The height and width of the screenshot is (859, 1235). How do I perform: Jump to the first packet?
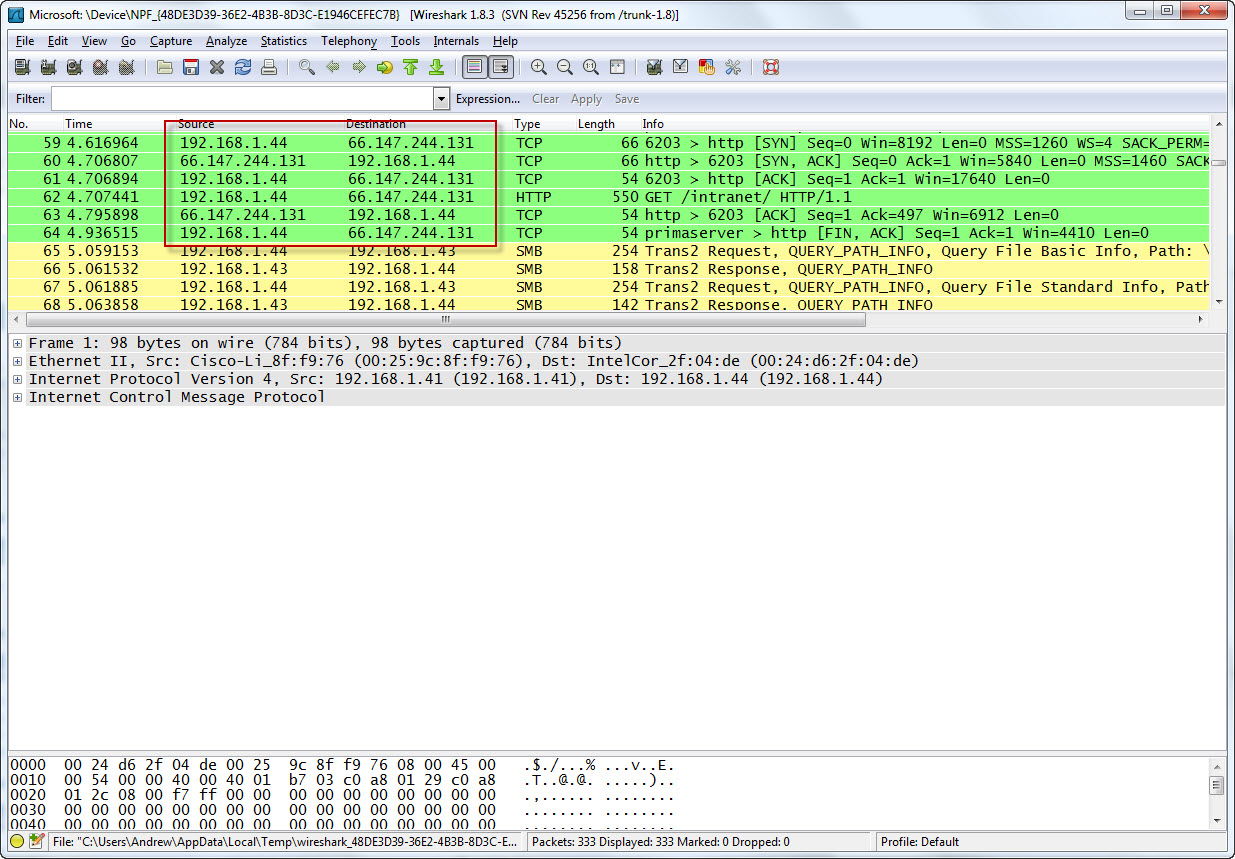pyautogui.click(x=410, y=67)
